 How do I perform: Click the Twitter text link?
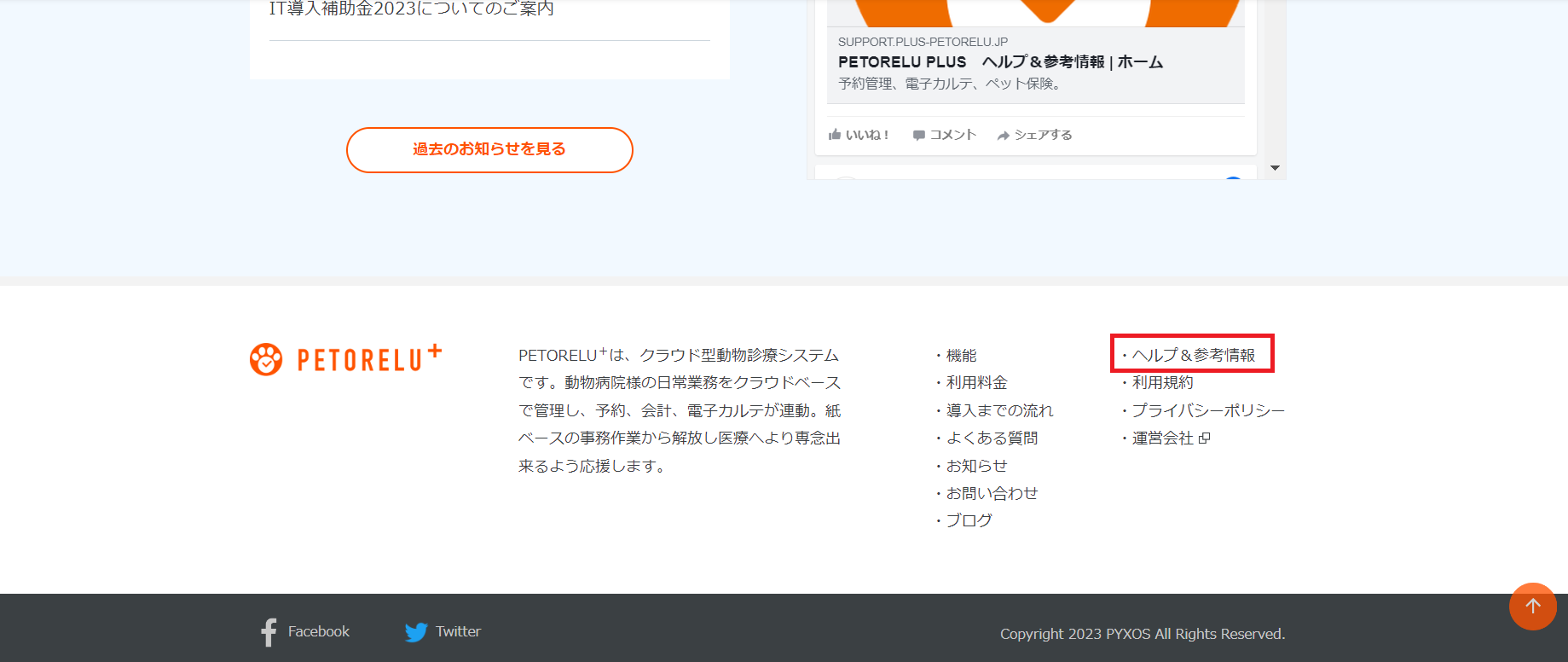pyautogui.click(x=458, y=631)
